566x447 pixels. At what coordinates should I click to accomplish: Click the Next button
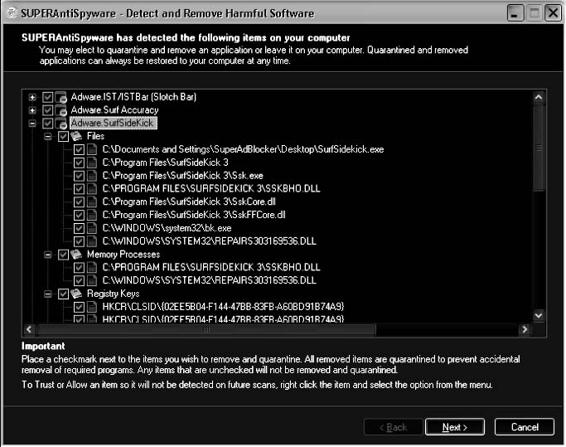pyautogui.click(x=455, y=427)
